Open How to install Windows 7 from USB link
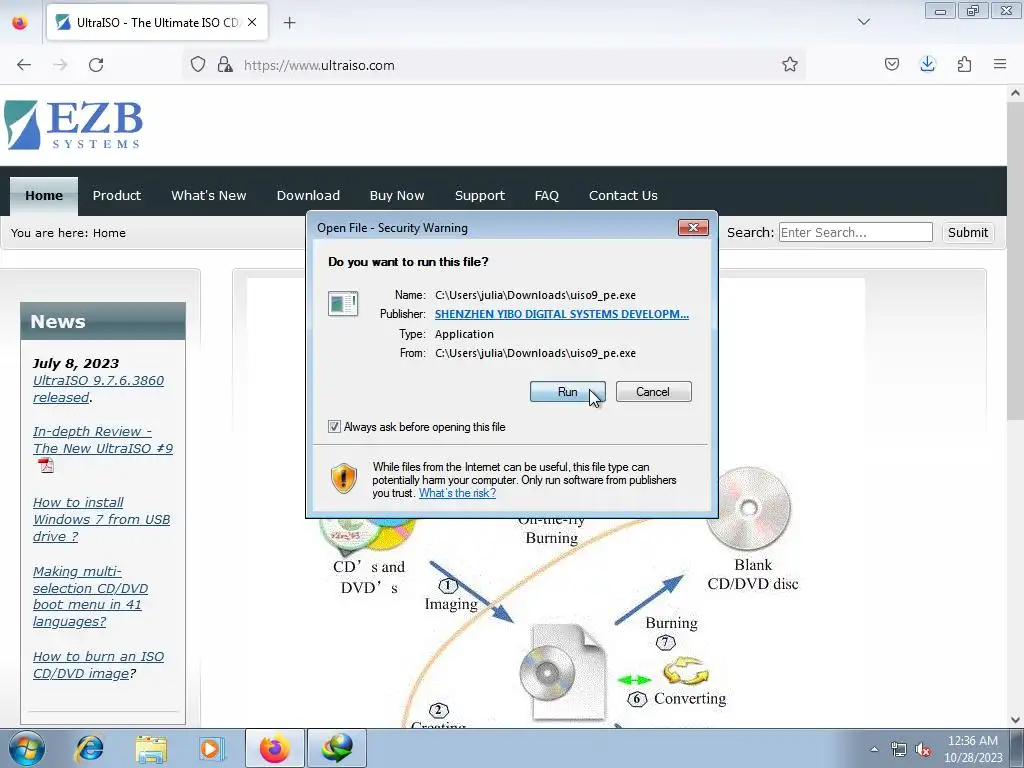The image size is (1024, 768). [x=101, y=519]
